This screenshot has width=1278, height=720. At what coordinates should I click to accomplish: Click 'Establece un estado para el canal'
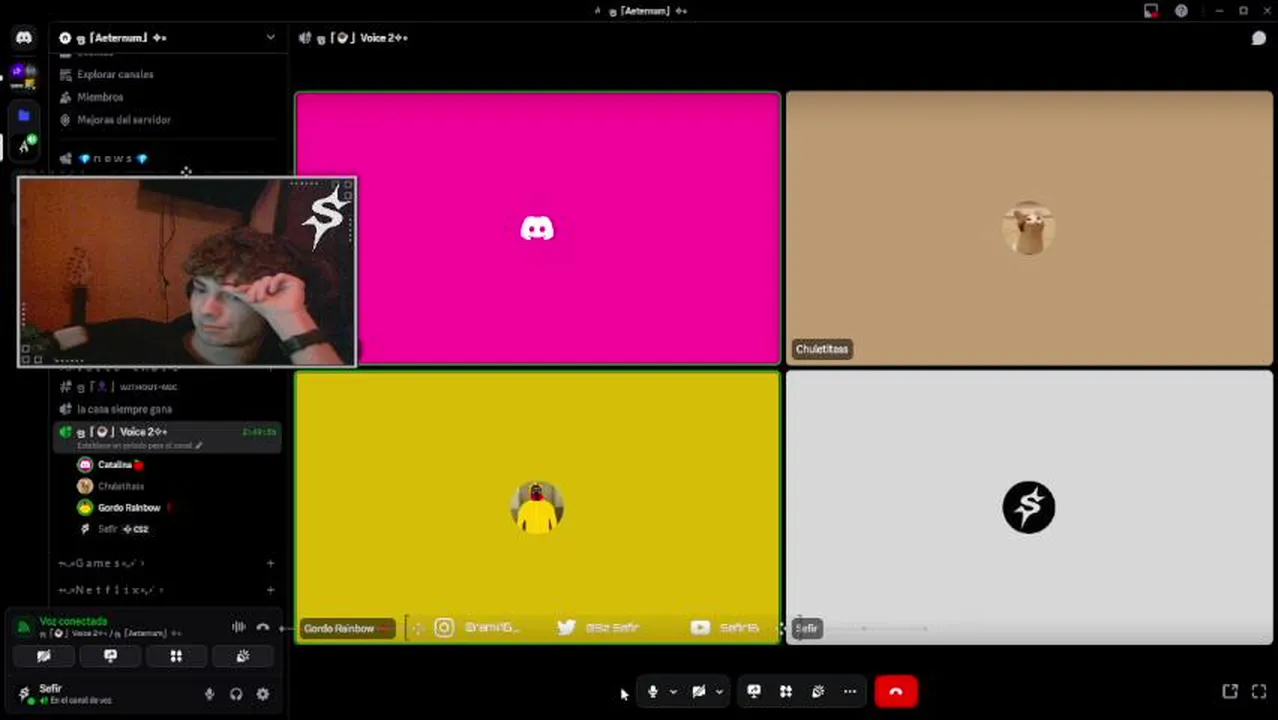tap(140, 445)
